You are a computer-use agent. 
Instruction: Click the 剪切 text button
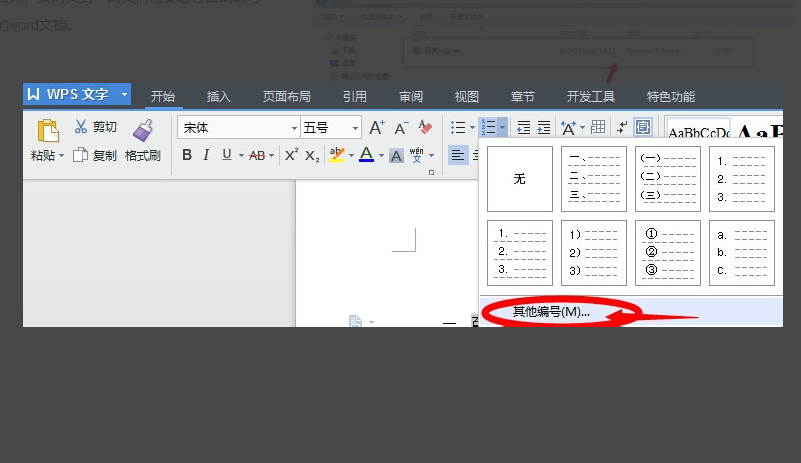(105, 127)
